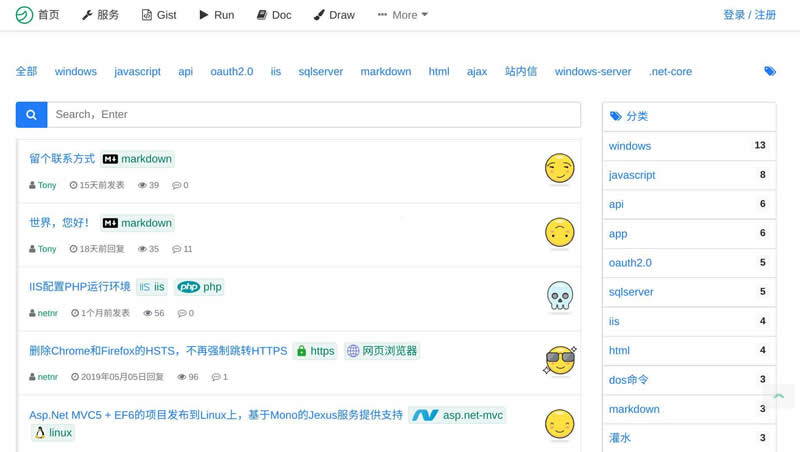Open the Run page in navbar
This screenshot has height=452, width=800.
pos(216,15)
